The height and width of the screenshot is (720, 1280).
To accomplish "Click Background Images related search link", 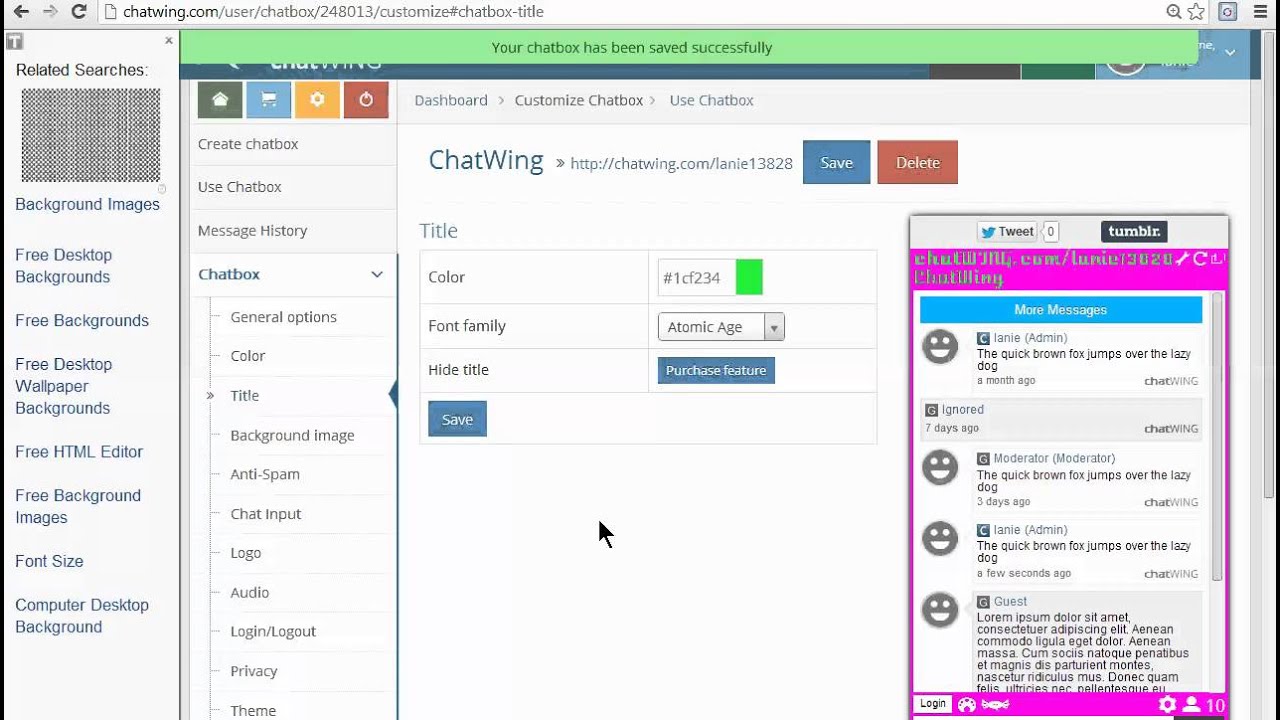I will (x=87, y=204).
